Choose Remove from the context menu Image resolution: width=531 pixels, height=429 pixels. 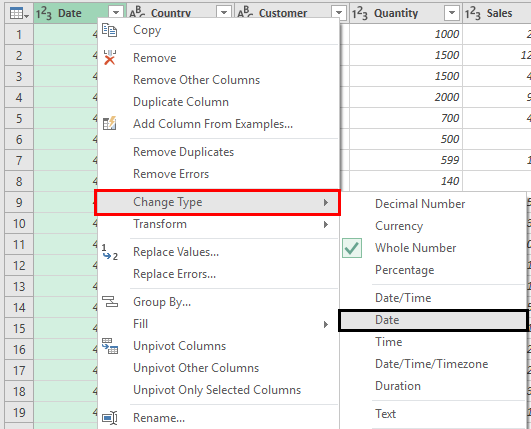[154, 58]
